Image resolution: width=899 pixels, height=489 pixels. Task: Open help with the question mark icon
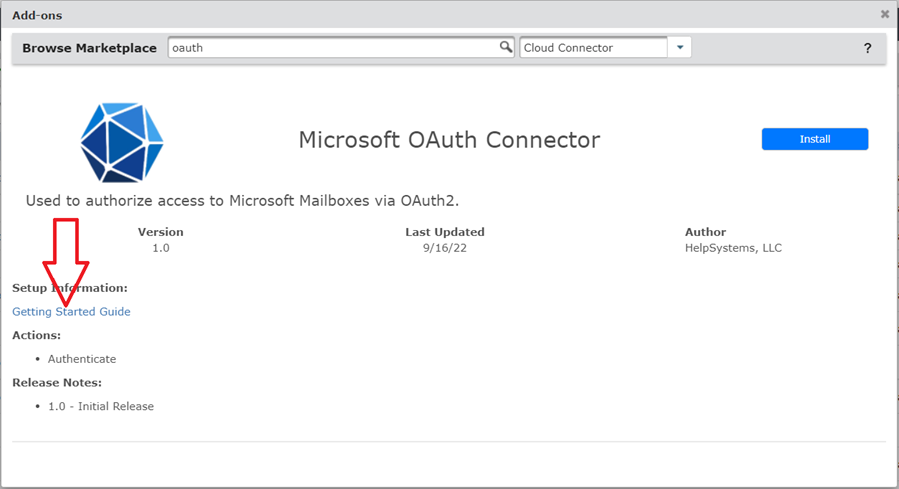point(867,48)
